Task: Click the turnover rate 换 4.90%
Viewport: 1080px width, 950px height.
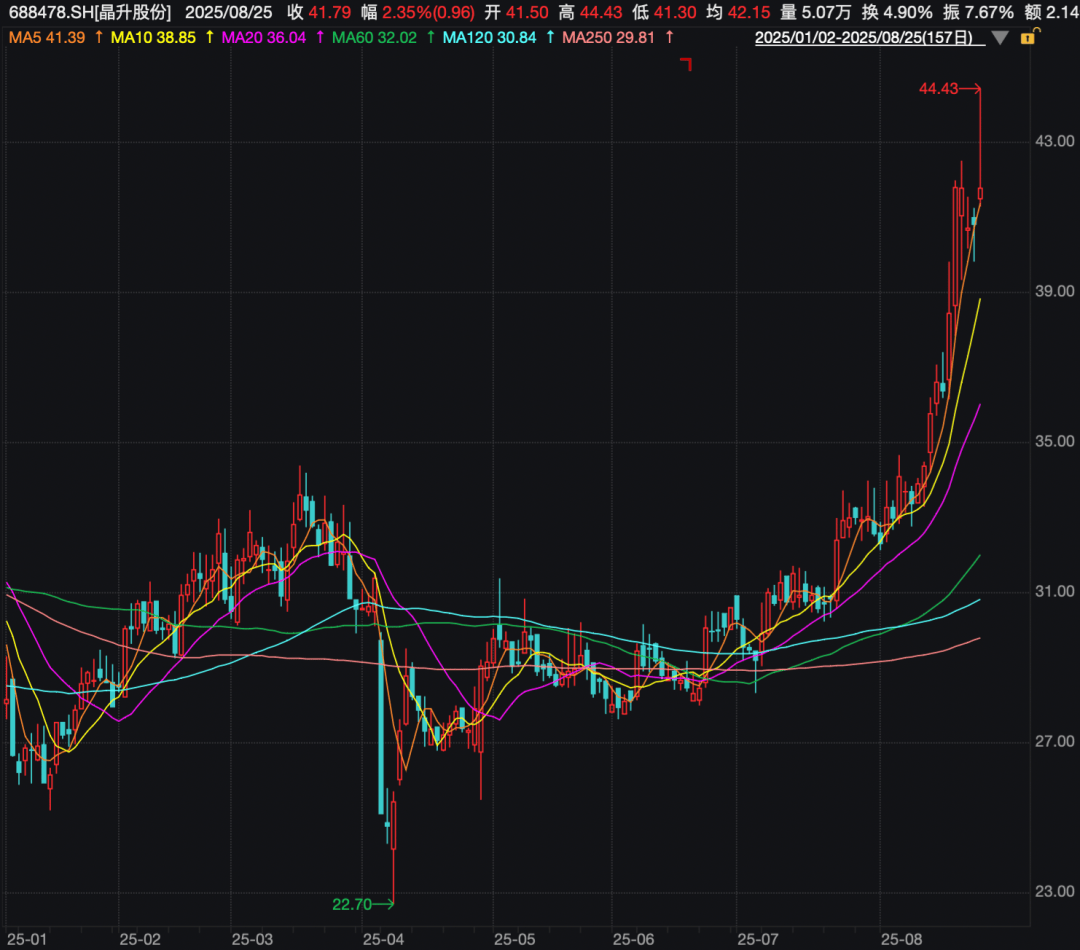Action: click(897, 12)
